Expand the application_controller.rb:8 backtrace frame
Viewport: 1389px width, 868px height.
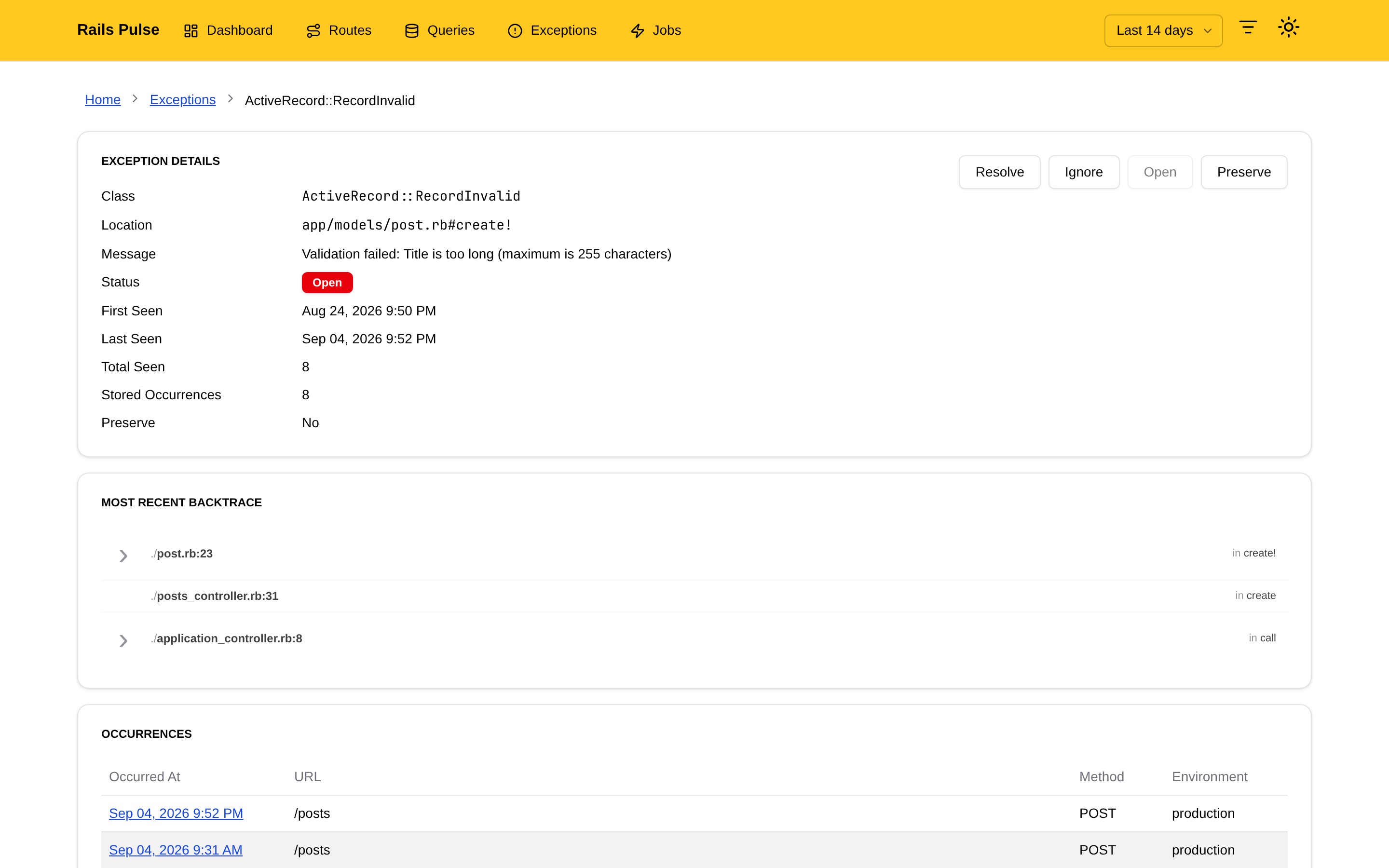click(x=123, y=640)
